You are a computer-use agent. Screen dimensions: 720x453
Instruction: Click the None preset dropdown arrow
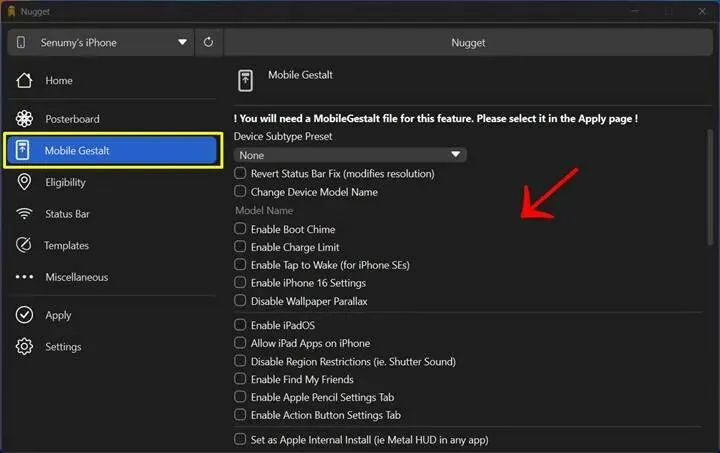(x=456, y=154)
